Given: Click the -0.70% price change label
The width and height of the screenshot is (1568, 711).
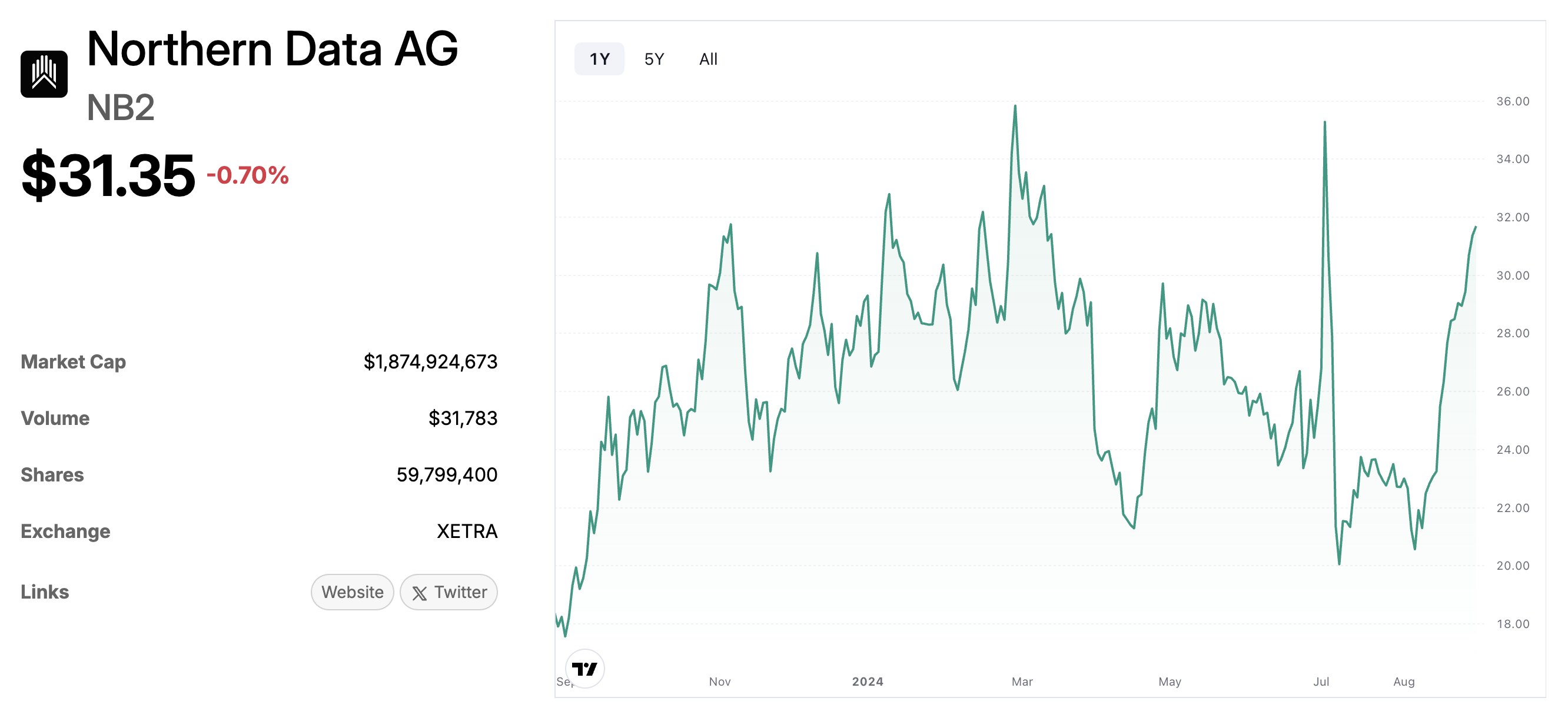Looking at the screenshot, I should 247,175.
